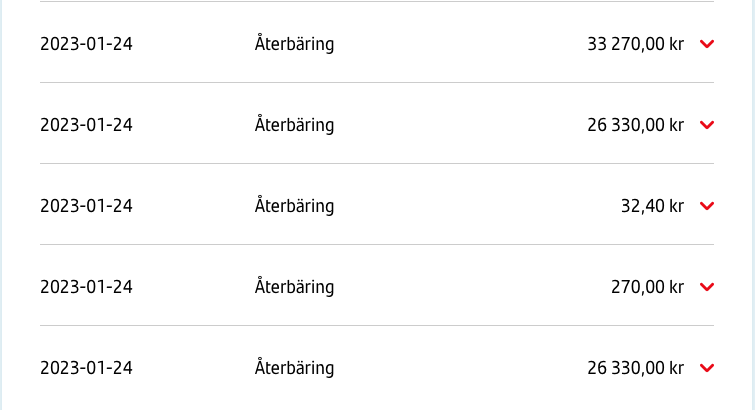
Task: Click the bottom 26 330,00 kr amount
Action: (636, 368)
